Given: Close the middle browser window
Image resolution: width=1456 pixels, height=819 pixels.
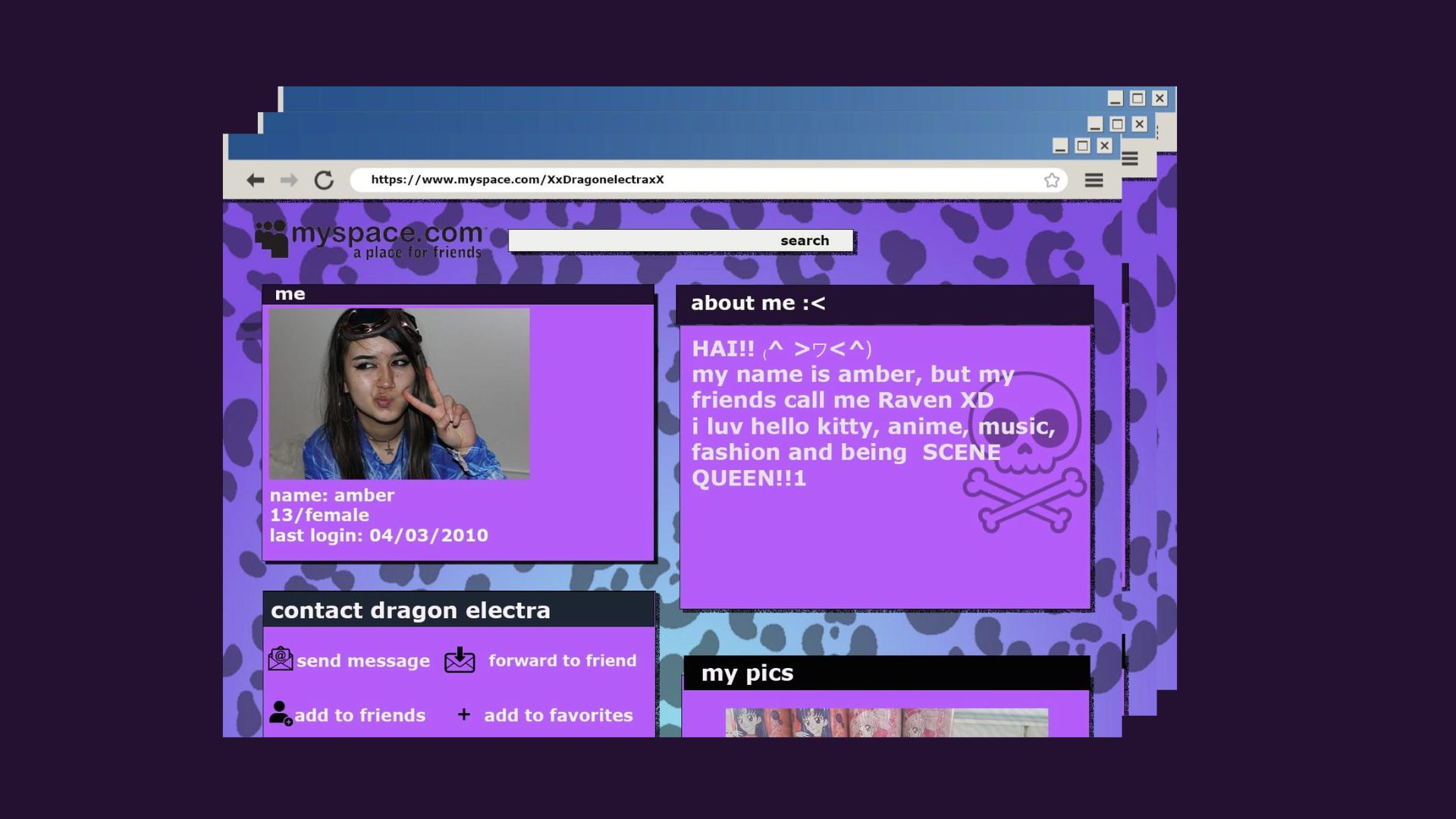Looking at the screenshot, I should (1139, 124).
